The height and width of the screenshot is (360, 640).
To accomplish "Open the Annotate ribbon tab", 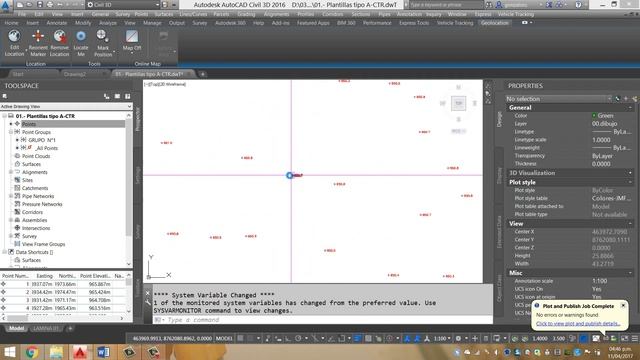I will point(57,23).
